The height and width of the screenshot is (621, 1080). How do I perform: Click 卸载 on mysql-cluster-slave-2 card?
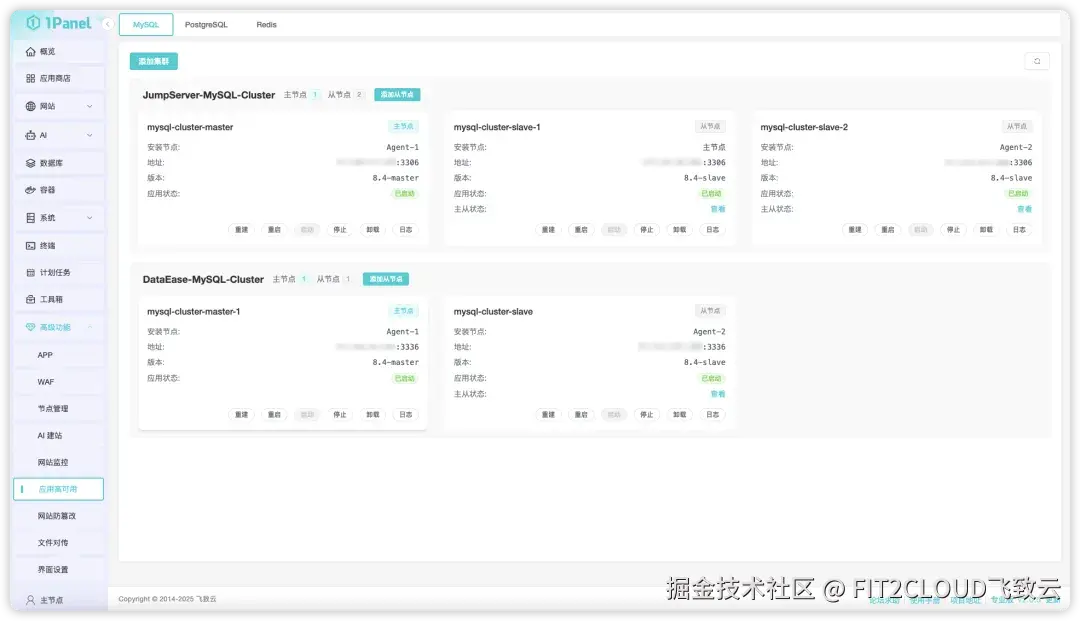[986, 230]
